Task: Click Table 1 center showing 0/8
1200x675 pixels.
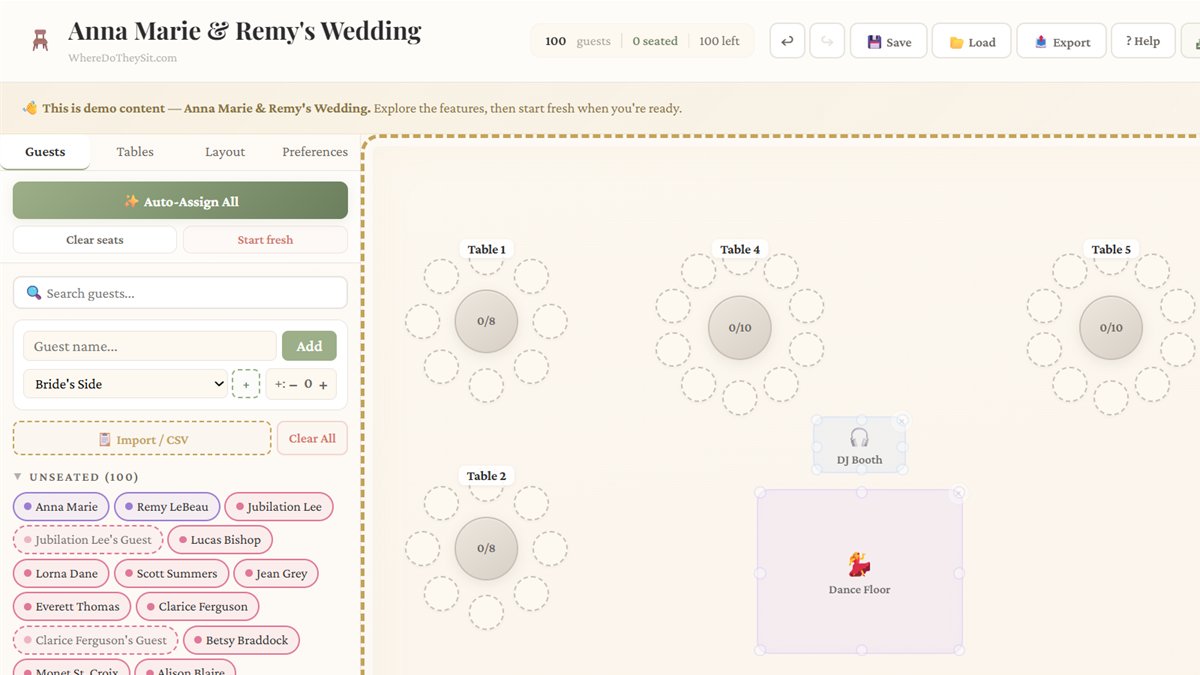Action: (x=486, y=322)
